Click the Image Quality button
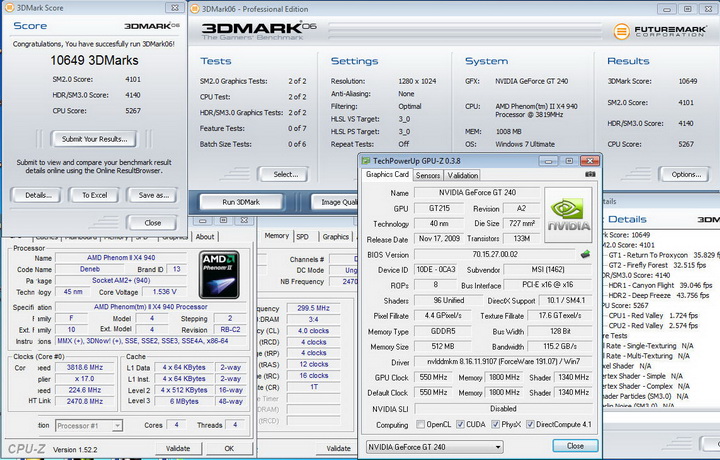This screenshot has width=720, height=460. click(x=335, y=202)
